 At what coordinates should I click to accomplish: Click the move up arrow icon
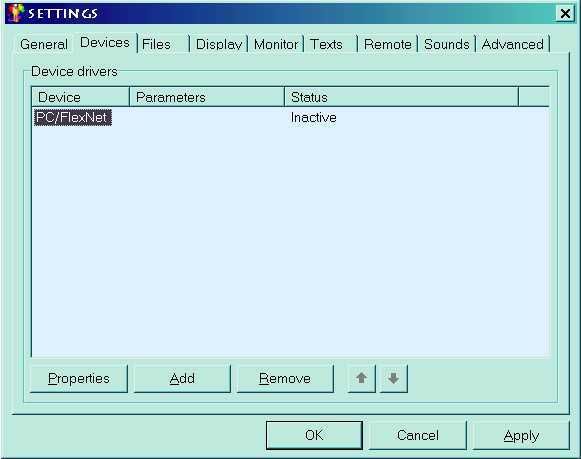[x=362, y=378]
